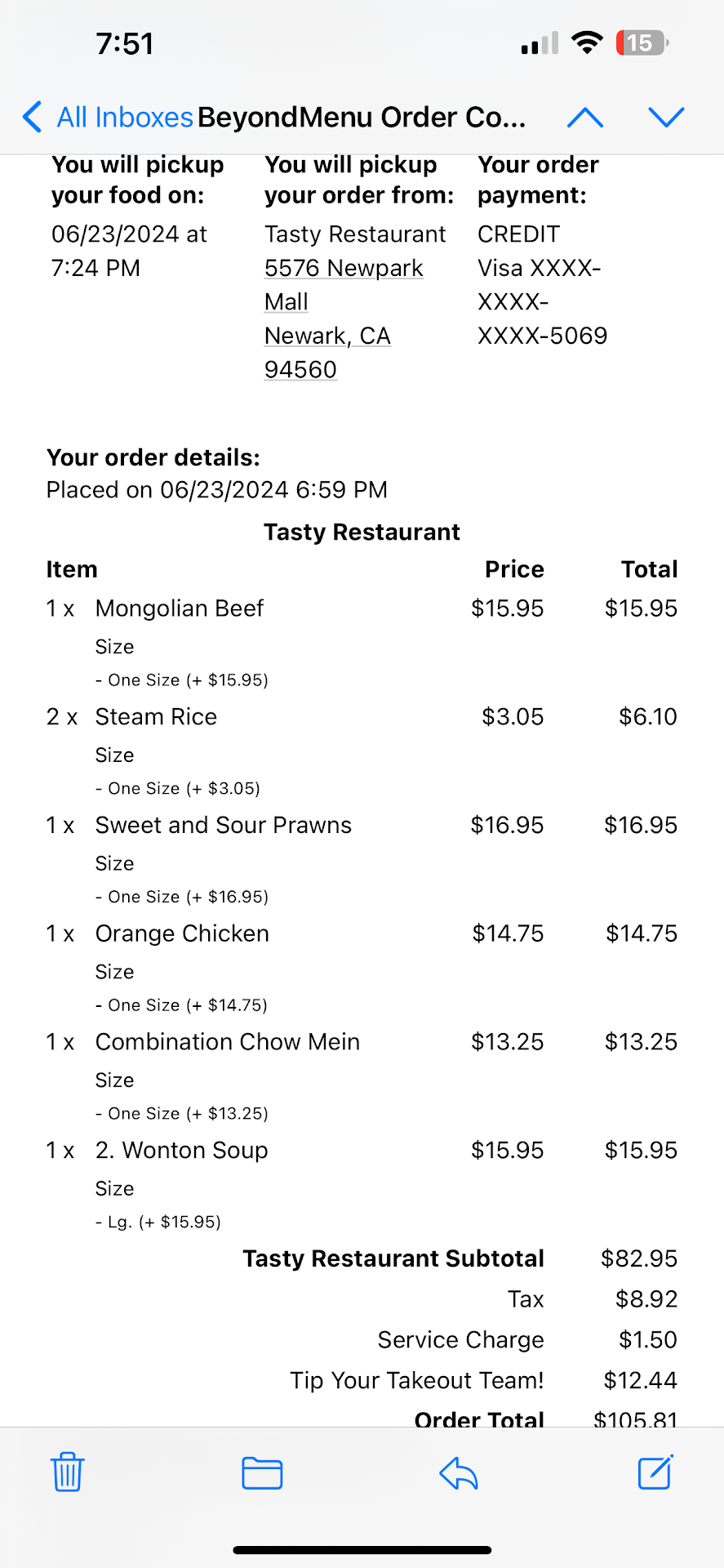Viewport: 724px width, 1568px height.
Task: Tap the Mongolian Beef item row
Action: click(180, 608)
